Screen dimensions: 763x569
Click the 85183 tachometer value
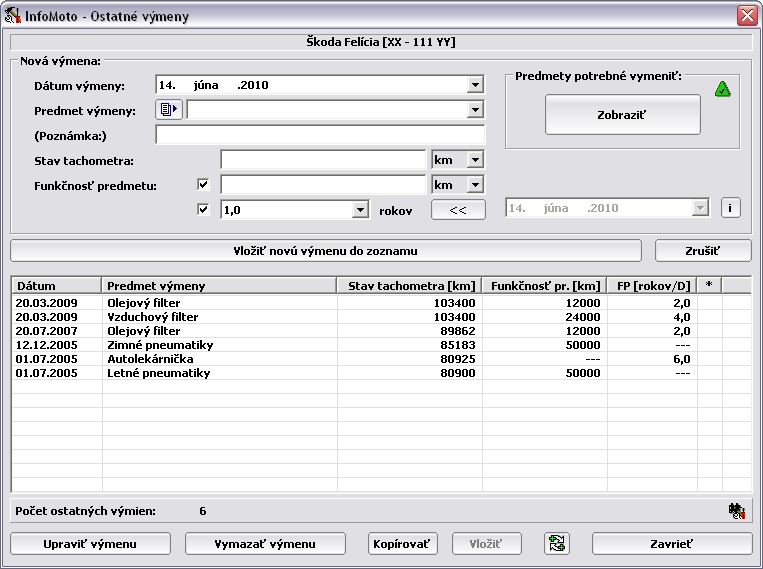point(457,345)
